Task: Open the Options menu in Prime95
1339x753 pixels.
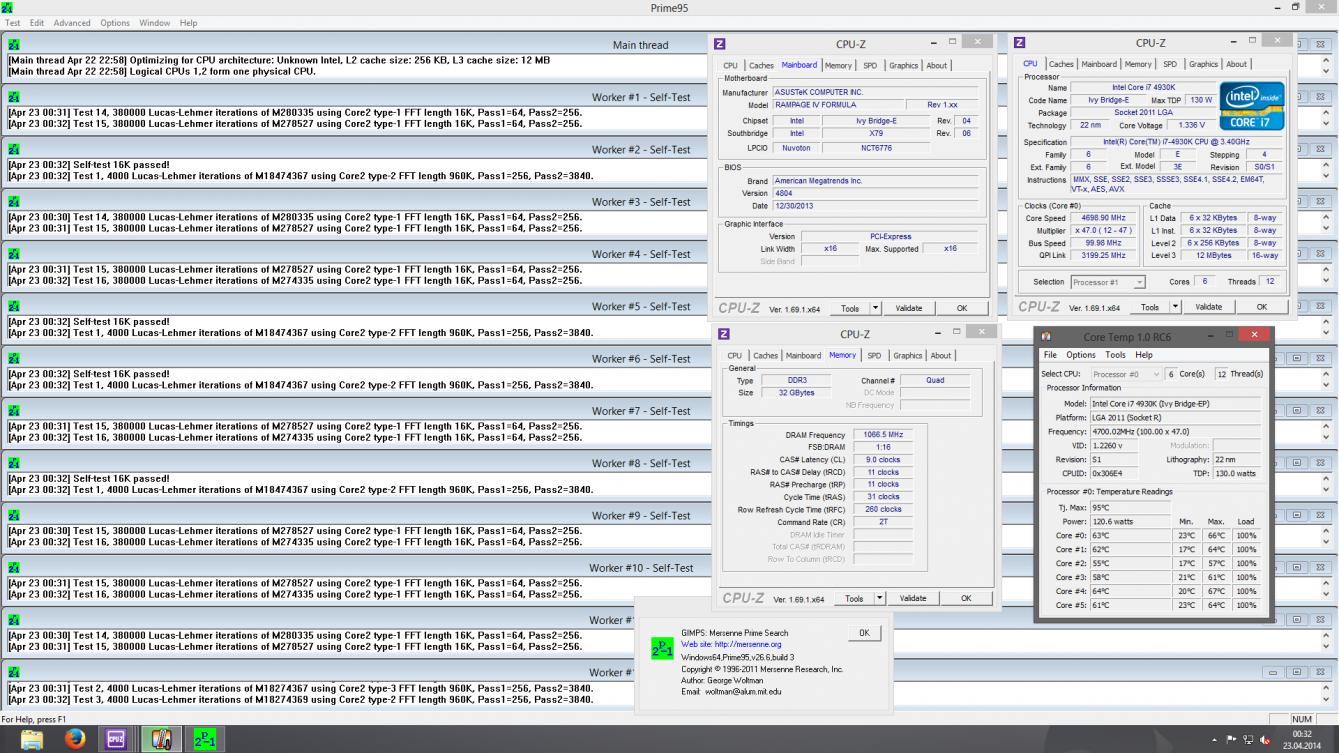Action: 115,22
